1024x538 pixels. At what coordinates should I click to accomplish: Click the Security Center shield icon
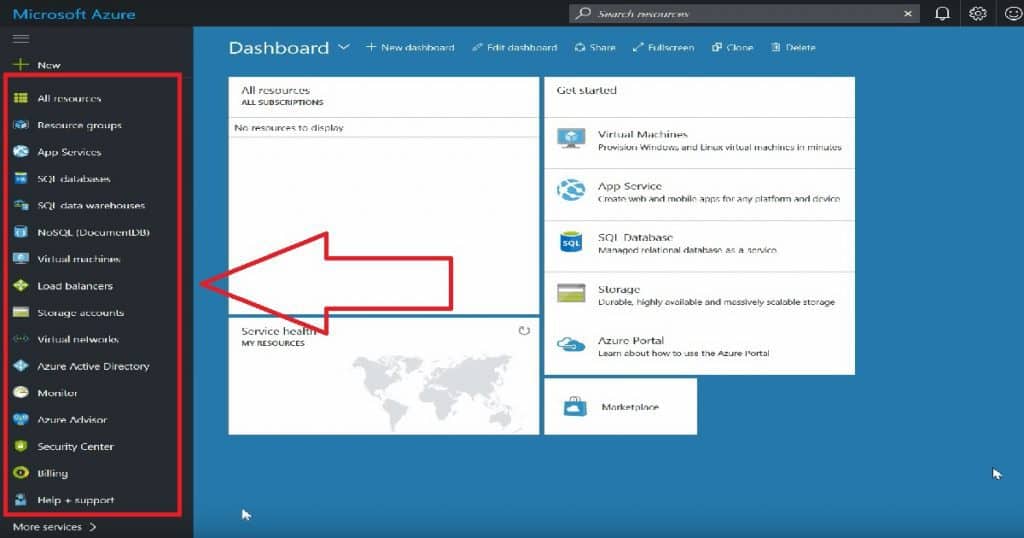20,446
